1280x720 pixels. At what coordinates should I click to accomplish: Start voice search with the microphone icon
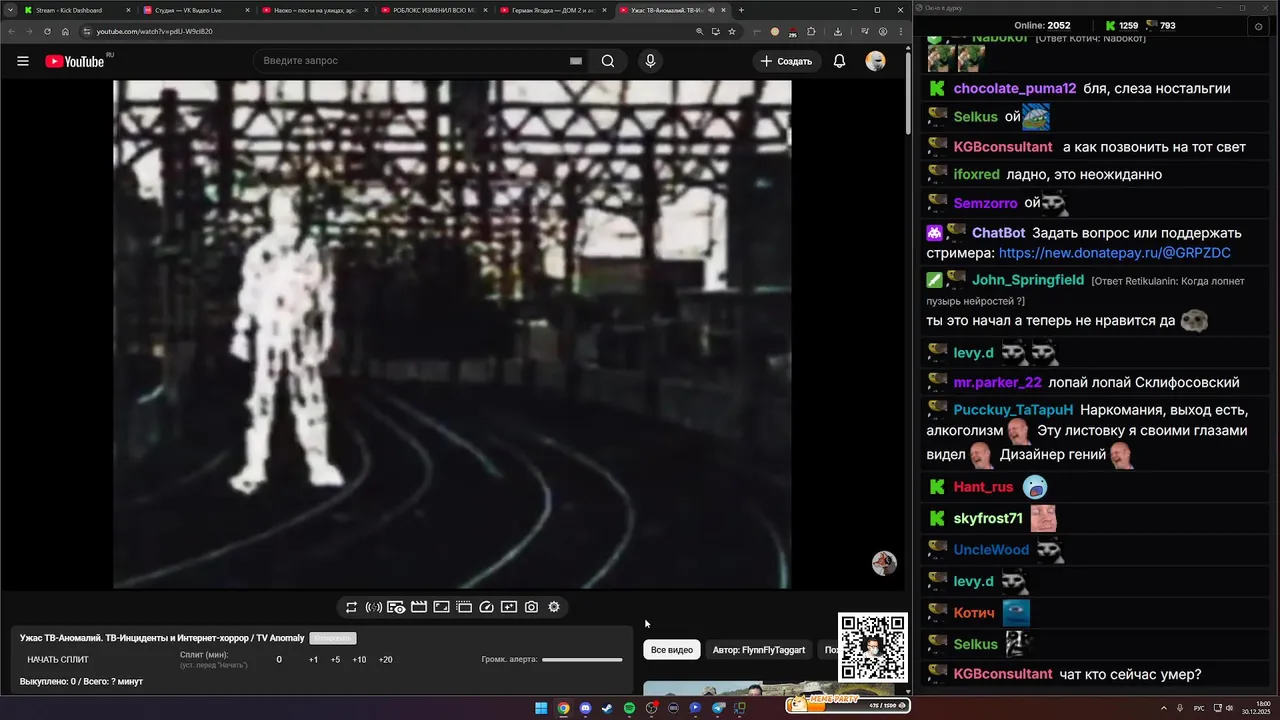point(650,61)
